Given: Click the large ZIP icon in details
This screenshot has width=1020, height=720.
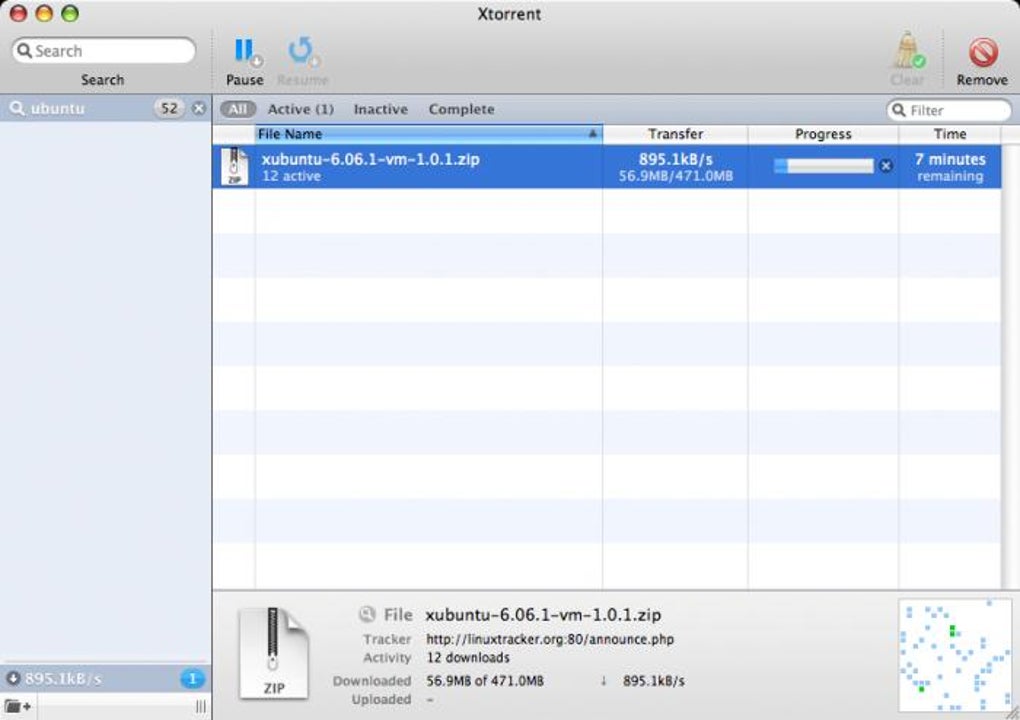Looking at the screenshot, I should (x=273, y=653).
